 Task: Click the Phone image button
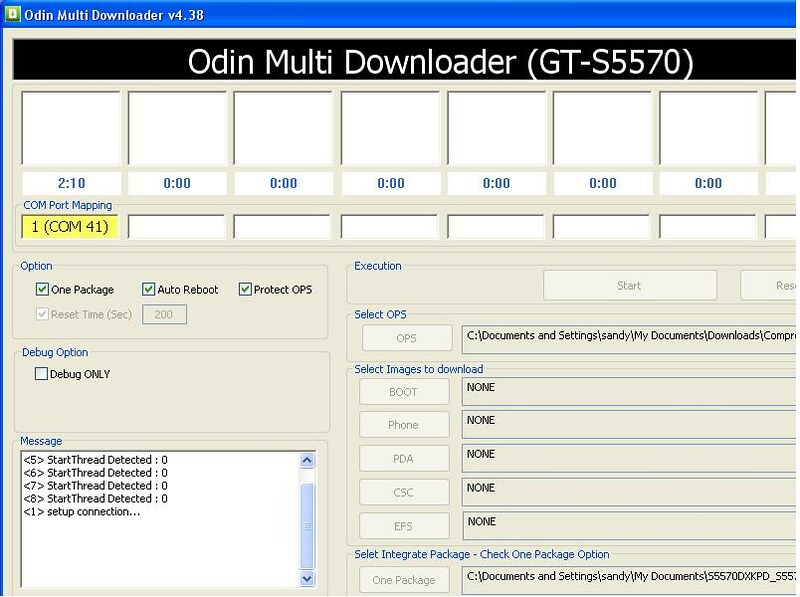click(404, 425)
